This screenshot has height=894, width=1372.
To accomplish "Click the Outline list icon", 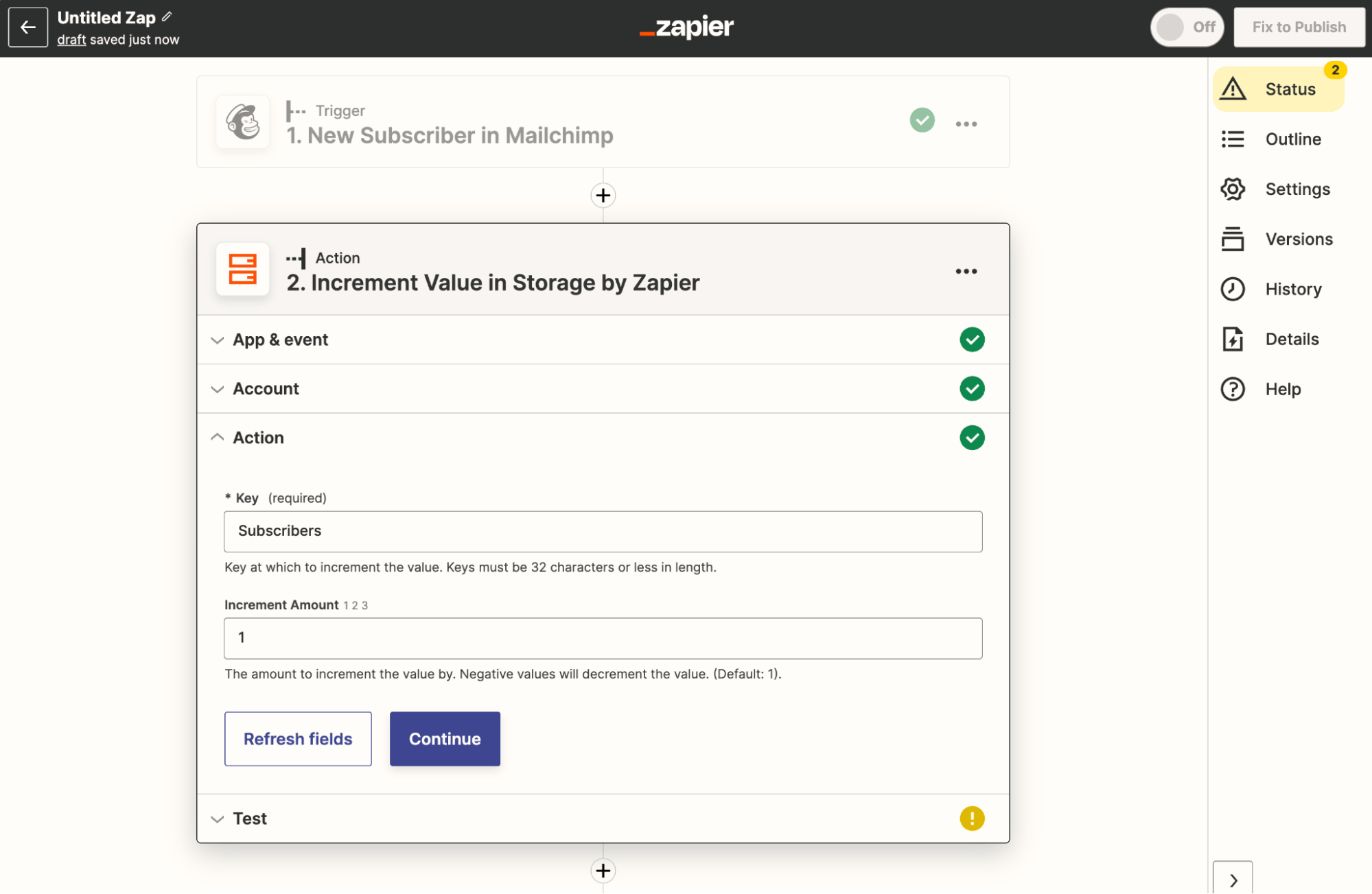I will coord(1233,139).
